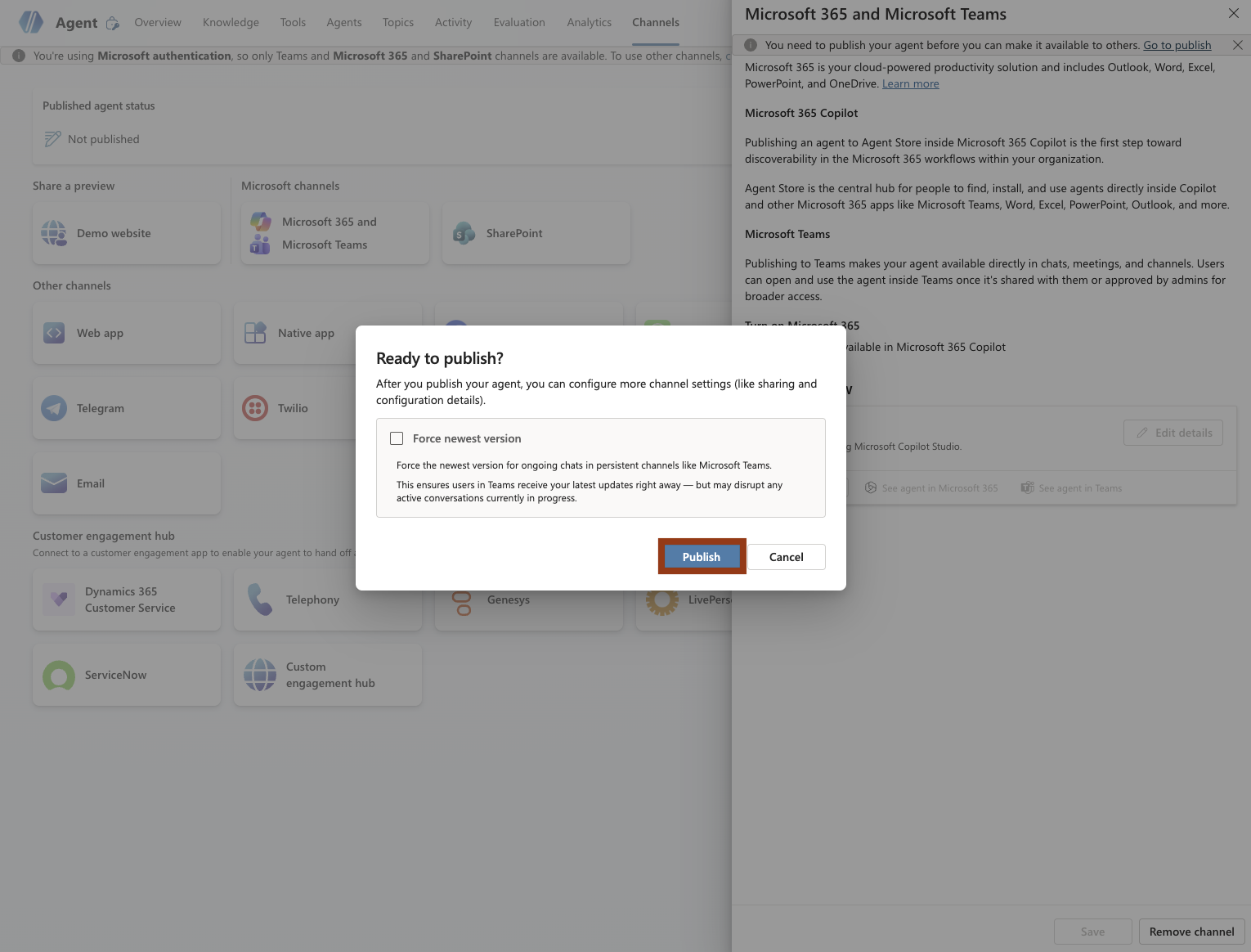
Task: Click the See agent in Teams icon
Action: 1027,488
